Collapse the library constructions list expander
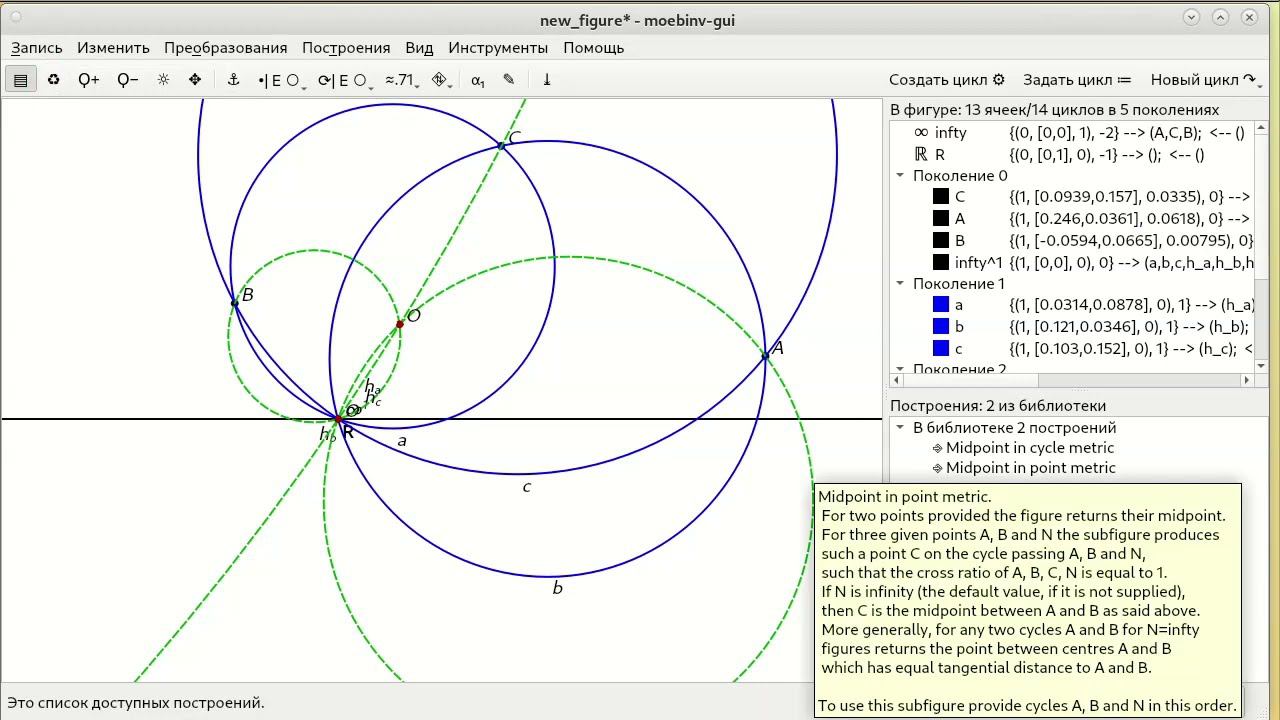Screen dimensions: 1280x720 tap(900, 428)
